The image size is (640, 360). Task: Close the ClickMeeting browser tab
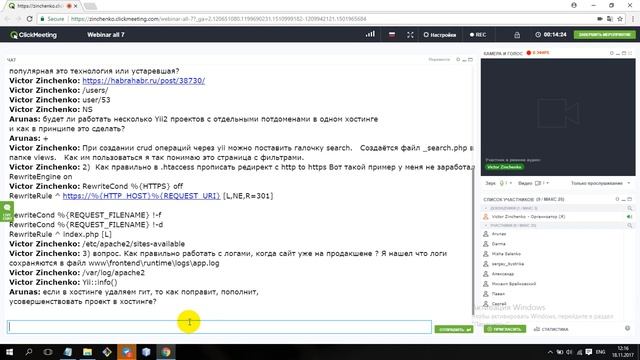(x=76, y=6)
